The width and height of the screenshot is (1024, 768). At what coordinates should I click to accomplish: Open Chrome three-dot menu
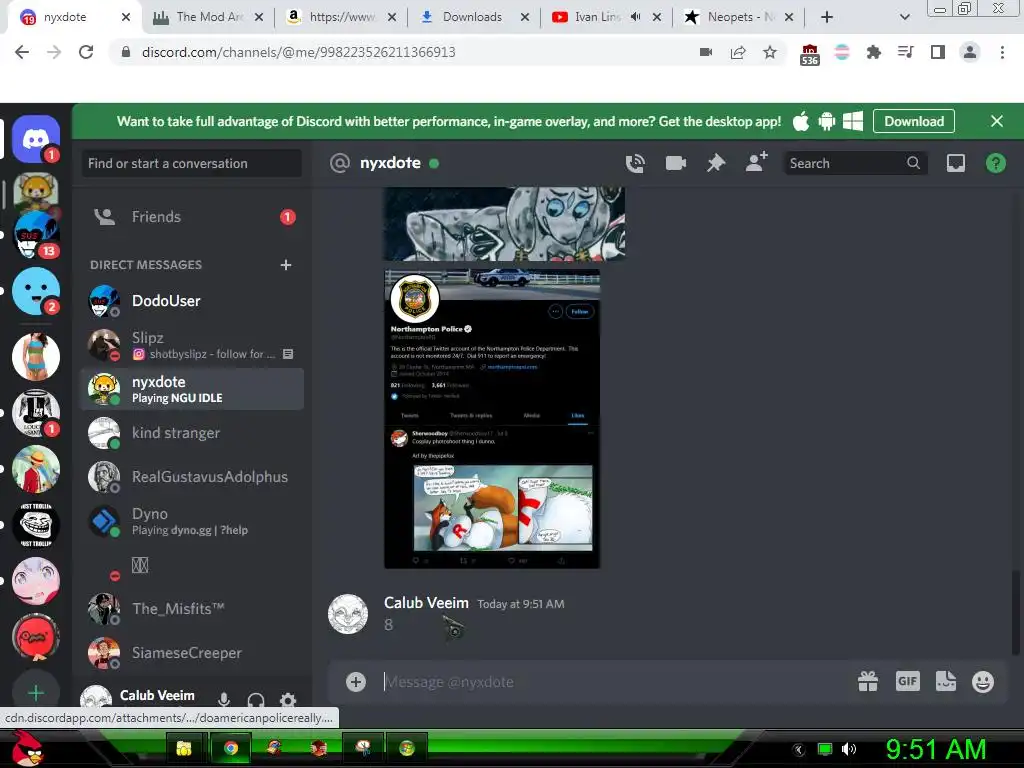coord(1002,52)
